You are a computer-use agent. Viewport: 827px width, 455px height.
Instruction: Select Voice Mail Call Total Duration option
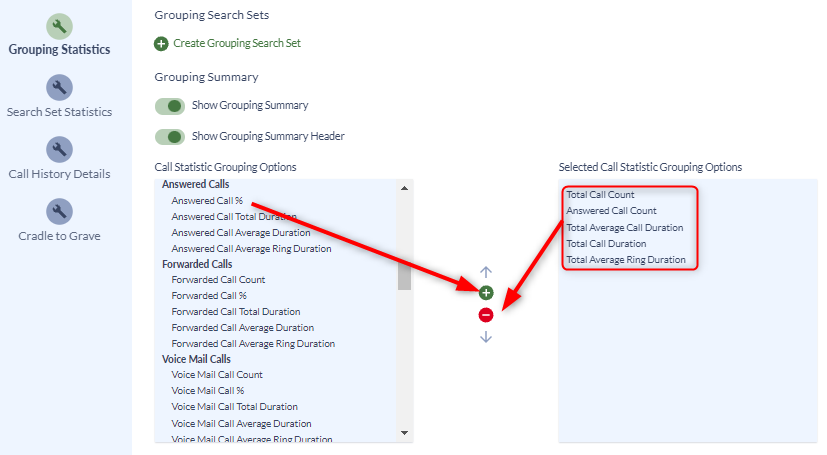click(x=235, y=406)
